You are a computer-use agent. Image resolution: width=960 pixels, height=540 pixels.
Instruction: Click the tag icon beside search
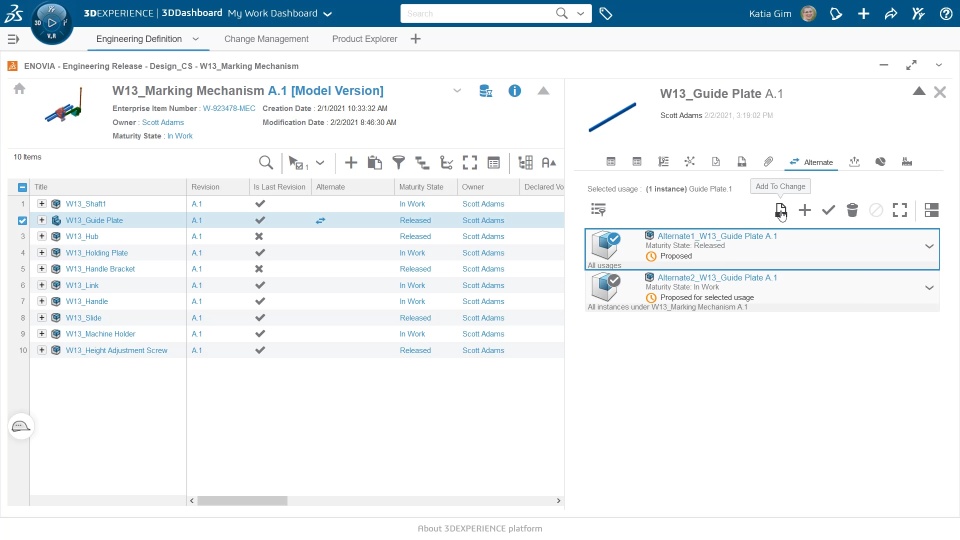click(606, 13)
